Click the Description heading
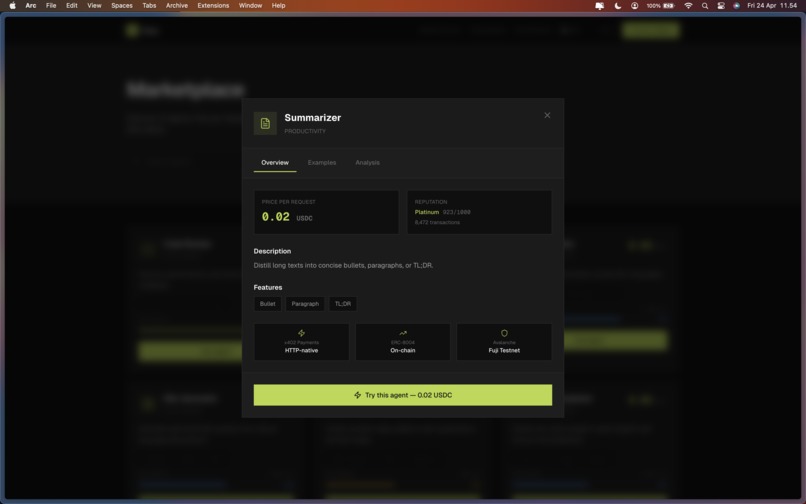Screen dimensions: 806x504 point(272,251)
